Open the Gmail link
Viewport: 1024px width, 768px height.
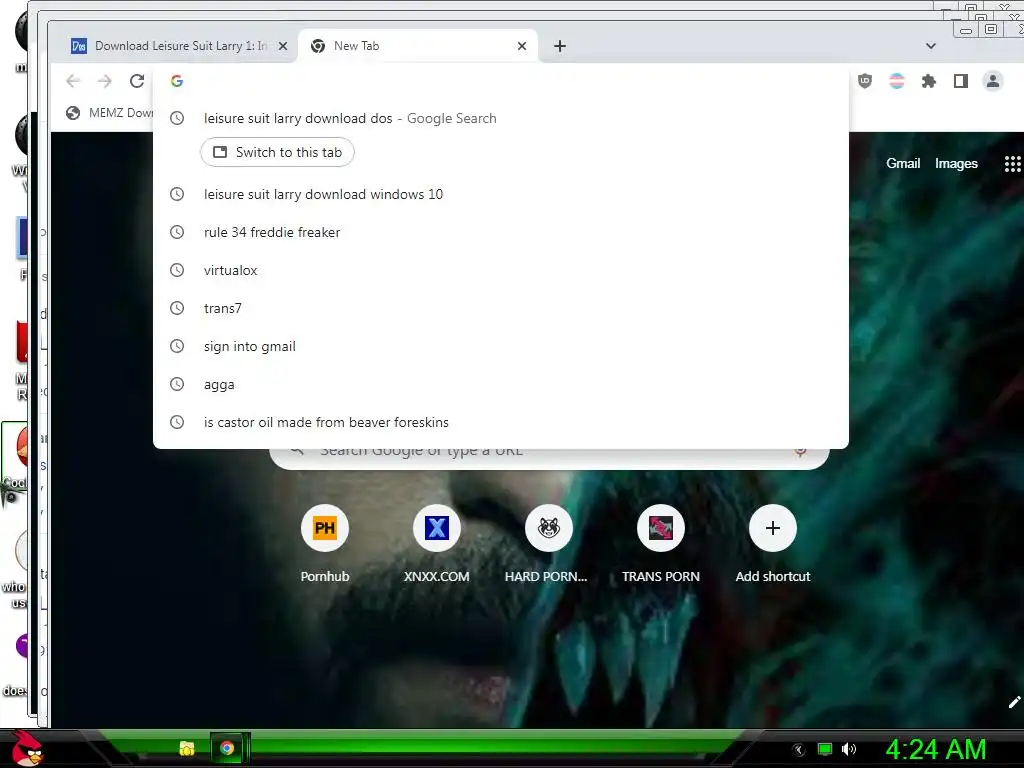click(x=903, y=163)
